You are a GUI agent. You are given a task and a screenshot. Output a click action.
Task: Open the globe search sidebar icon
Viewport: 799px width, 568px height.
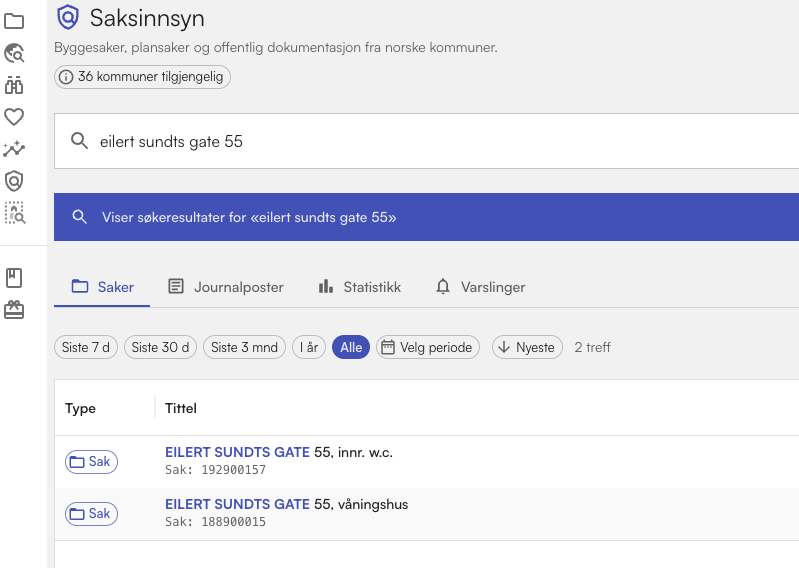click(x=14, y=53)
